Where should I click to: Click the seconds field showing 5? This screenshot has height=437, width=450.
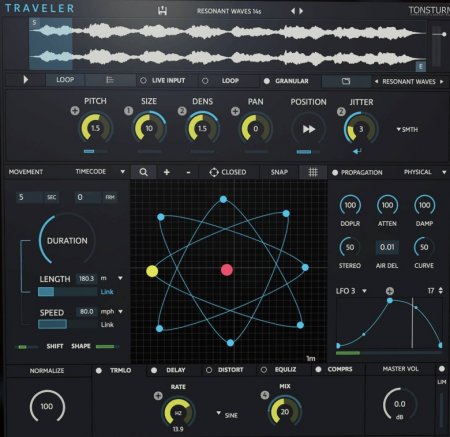30,197
